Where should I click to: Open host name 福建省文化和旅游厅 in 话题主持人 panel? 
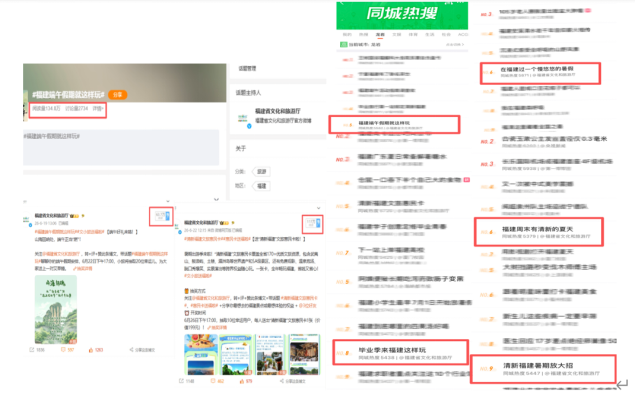[278, 111]
